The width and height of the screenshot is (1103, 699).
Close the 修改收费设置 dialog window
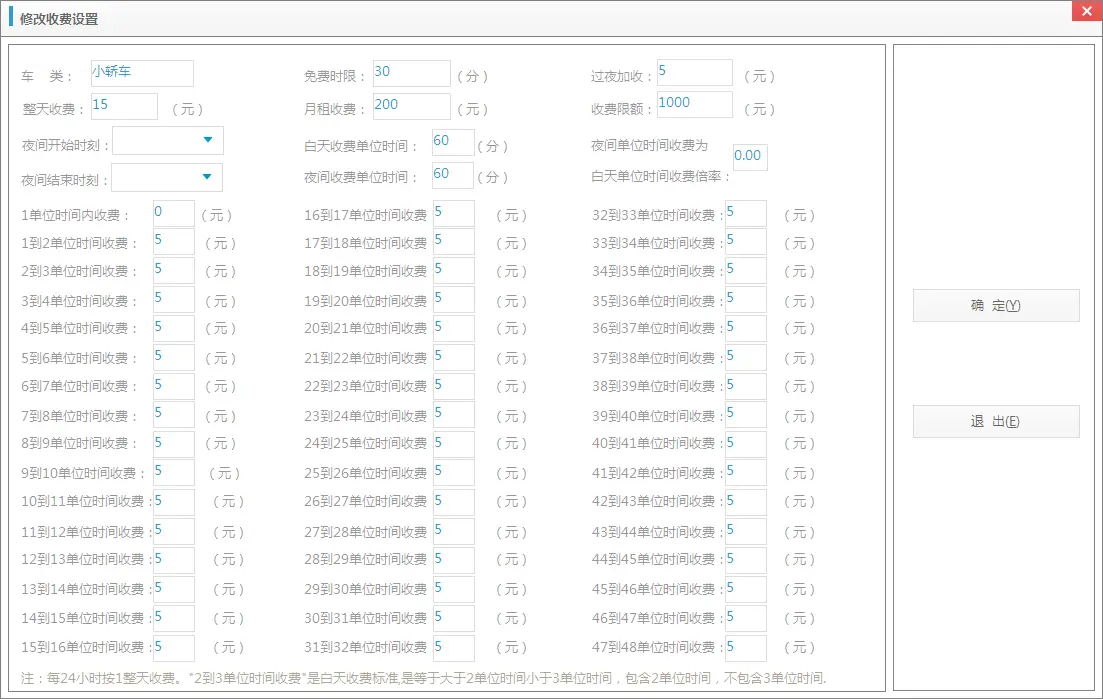(x=1086, y=11)
